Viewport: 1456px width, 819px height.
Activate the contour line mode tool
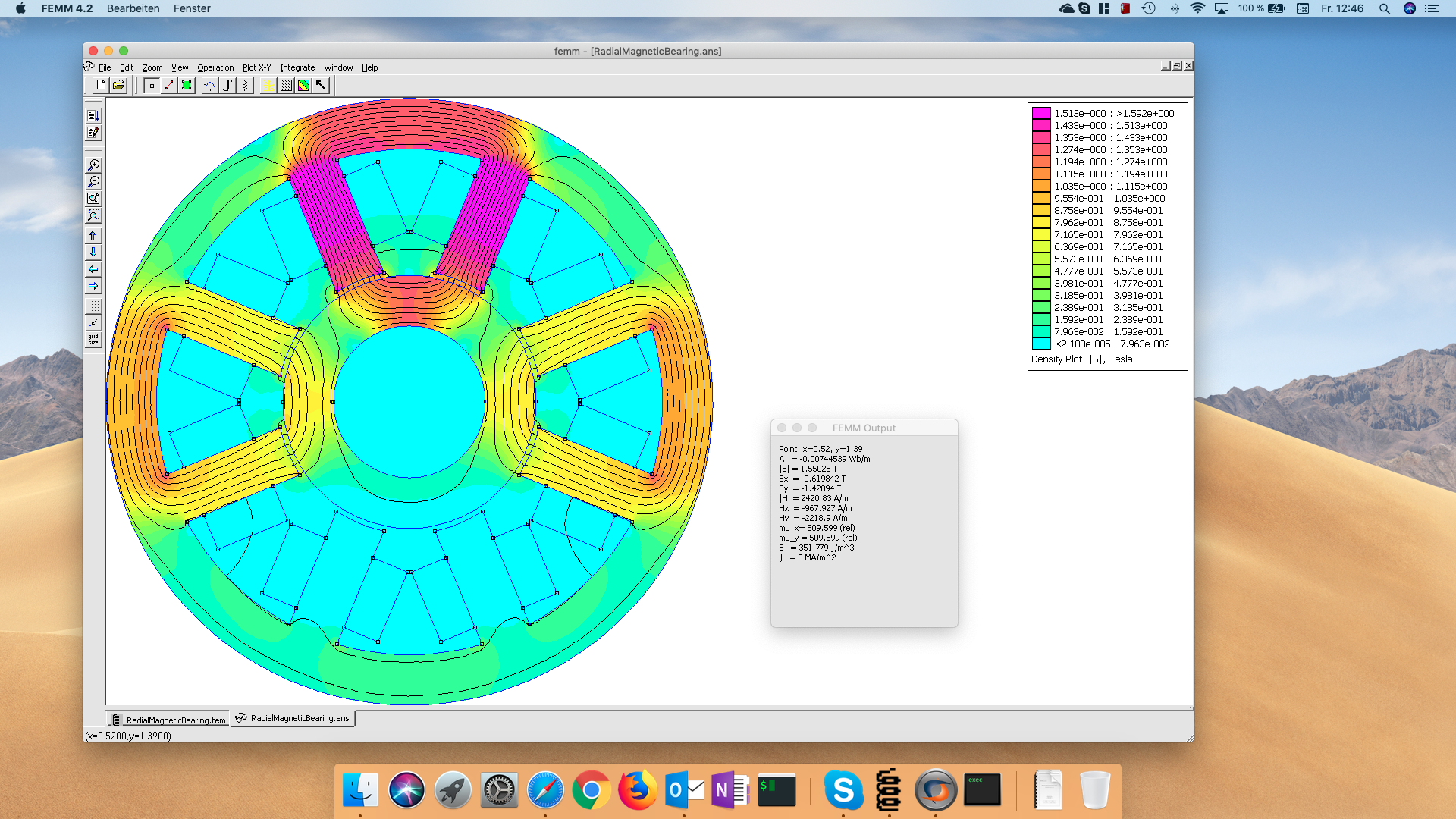[168, 86]
